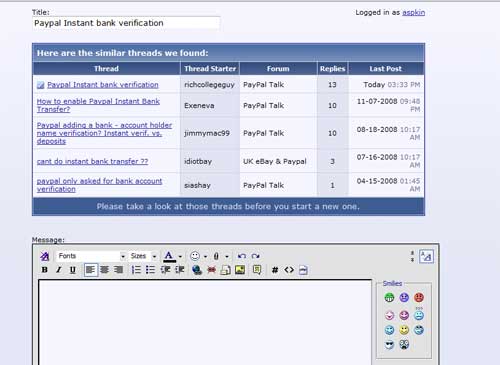Decrease the indent
The height and width of the screenshot is (365, 500).
point(165,270)
